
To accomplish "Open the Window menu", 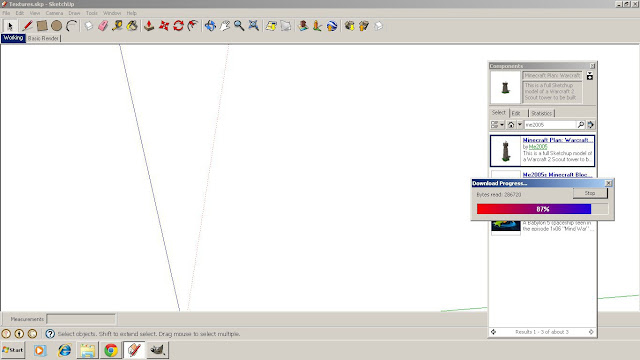I will point(112,13).
